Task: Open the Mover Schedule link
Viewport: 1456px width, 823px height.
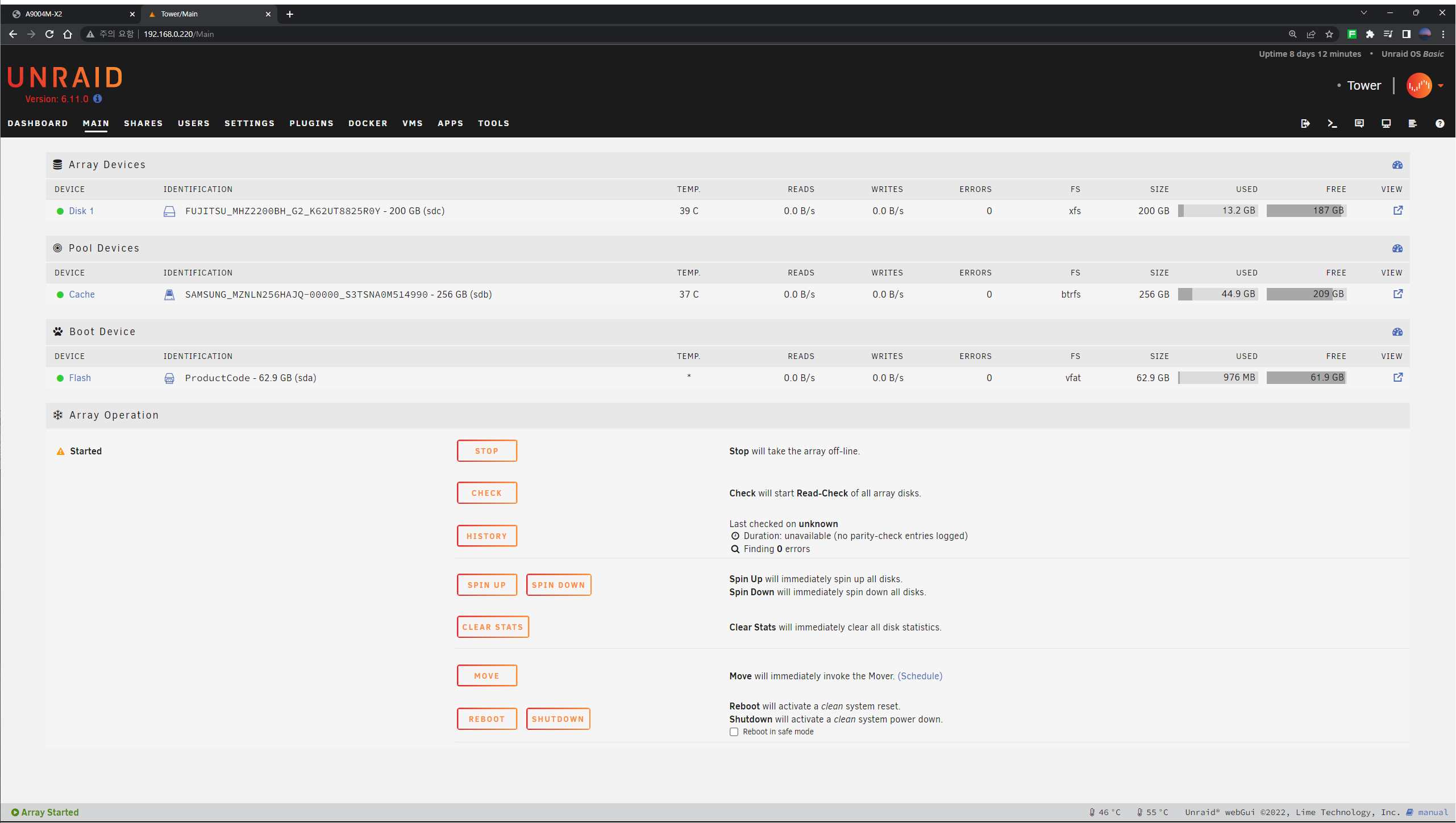Action: [x=920, y=676]
